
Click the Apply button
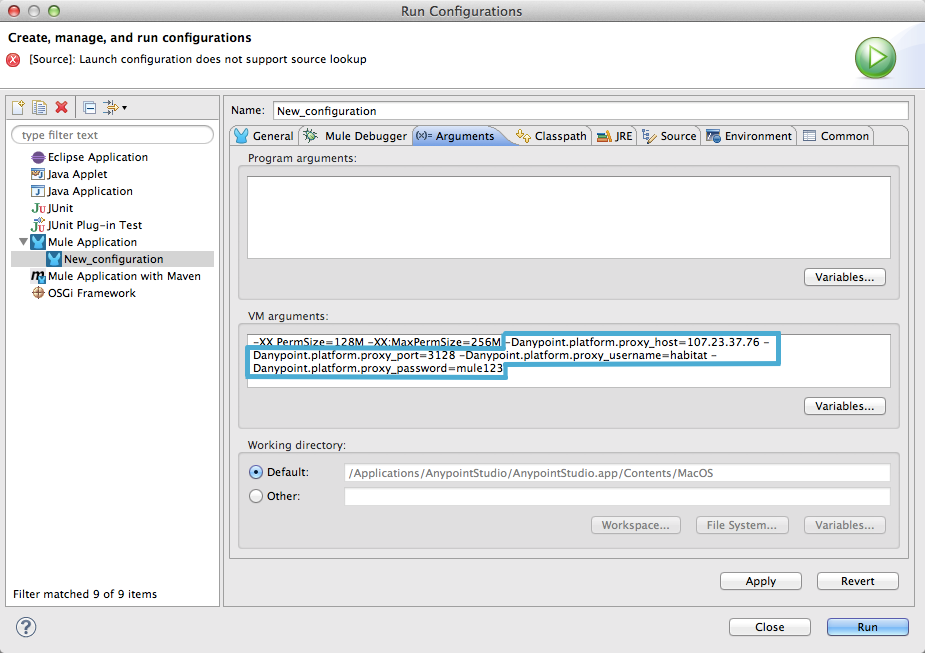(x=760, y=581)
